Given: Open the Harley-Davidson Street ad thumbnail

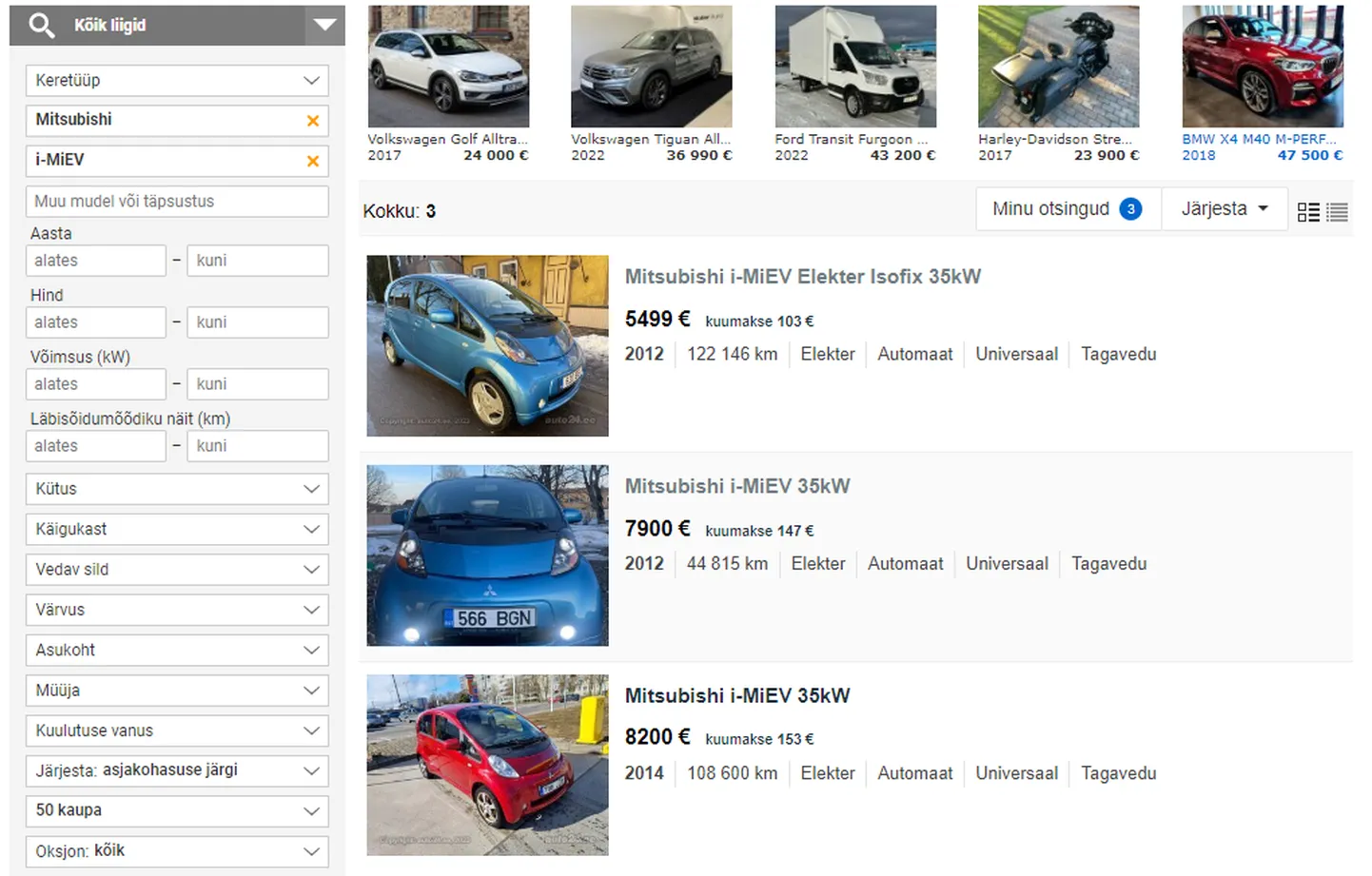Looking at the screenshot, I should 1059,67.
